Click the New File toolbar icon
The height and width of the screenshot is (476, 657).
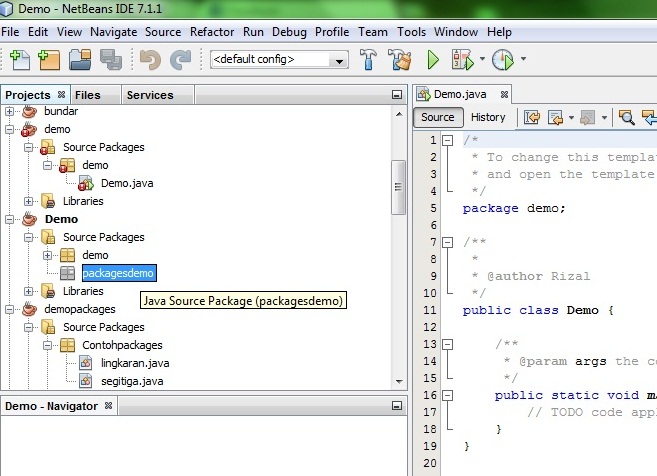pyautogui.click(x=19, y=60)
